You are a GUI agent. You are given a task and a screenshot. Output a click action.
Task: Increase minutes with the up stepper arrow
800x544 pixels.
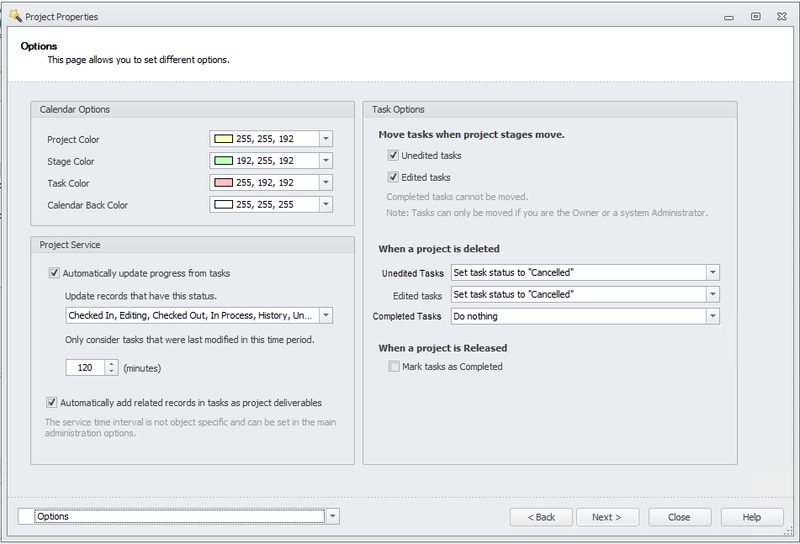pos(111,364)
